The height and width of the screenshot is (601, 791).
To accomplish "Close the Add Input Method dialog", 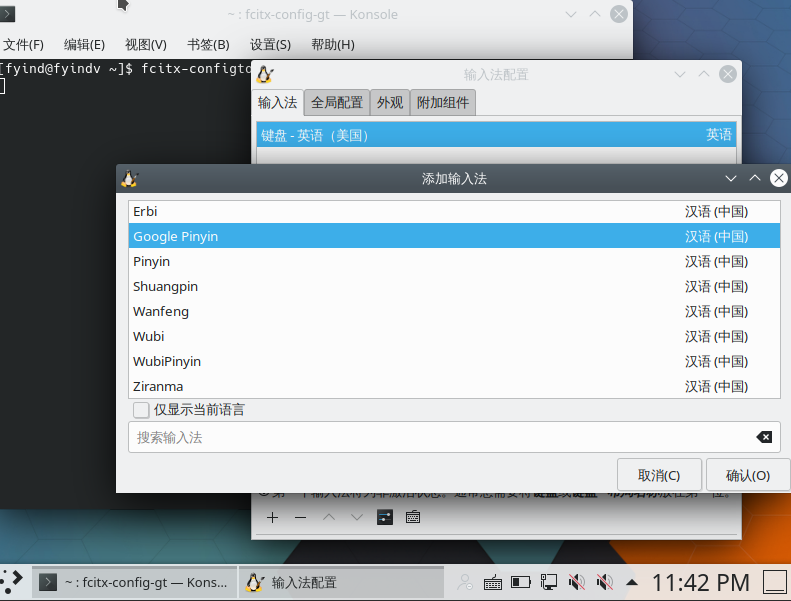I will coord(778,178).
